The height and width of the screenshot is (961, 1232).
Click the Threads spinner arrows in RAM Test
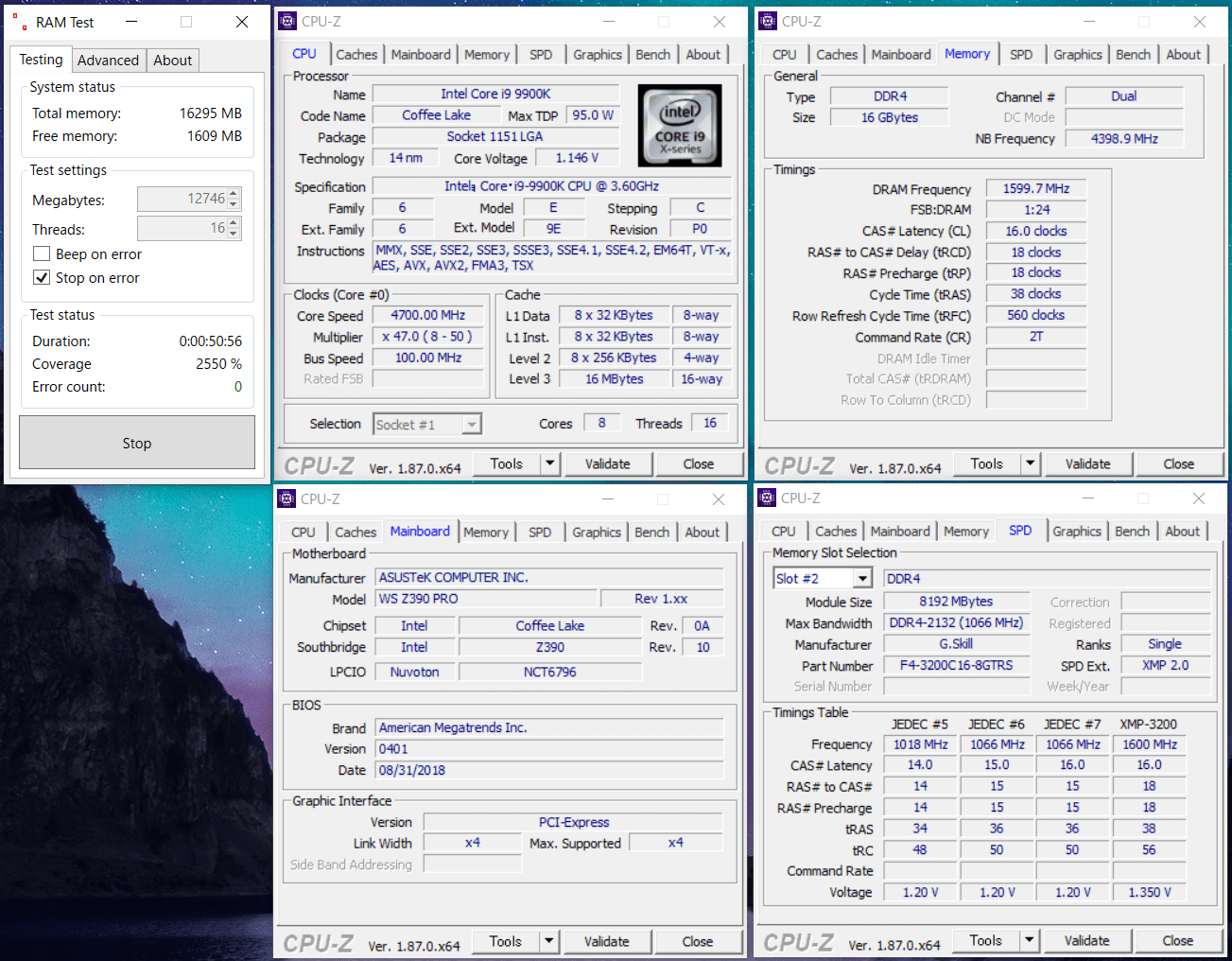pyautogui.click(x=234, y=228)
